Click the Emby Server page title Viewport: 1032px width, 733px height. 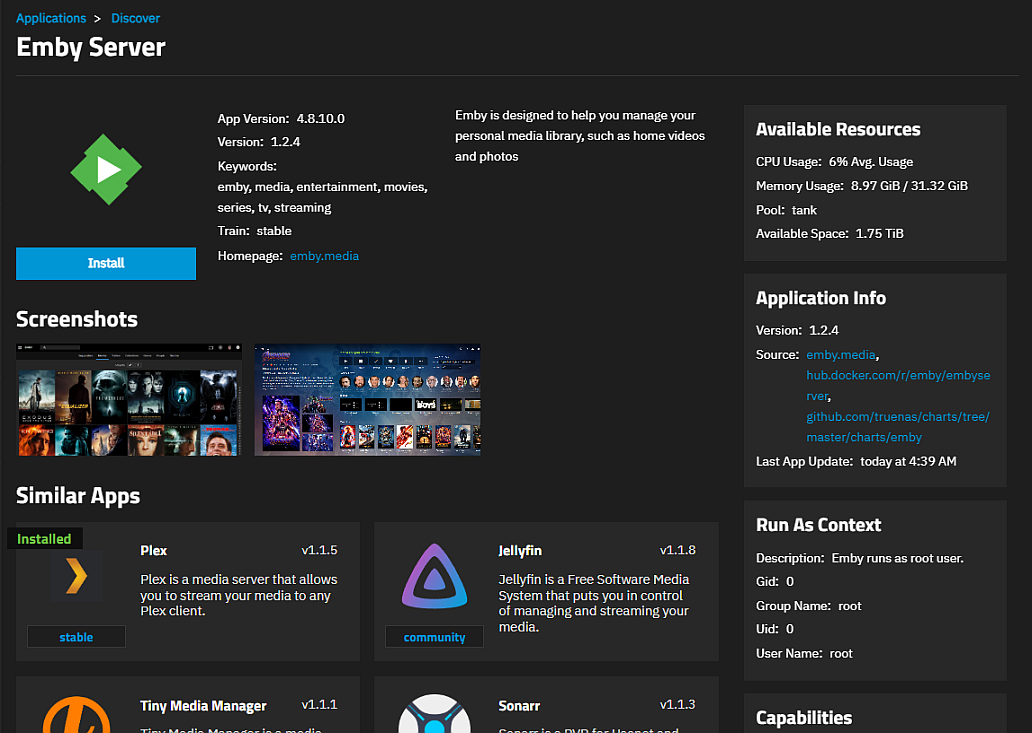[91, 47]
